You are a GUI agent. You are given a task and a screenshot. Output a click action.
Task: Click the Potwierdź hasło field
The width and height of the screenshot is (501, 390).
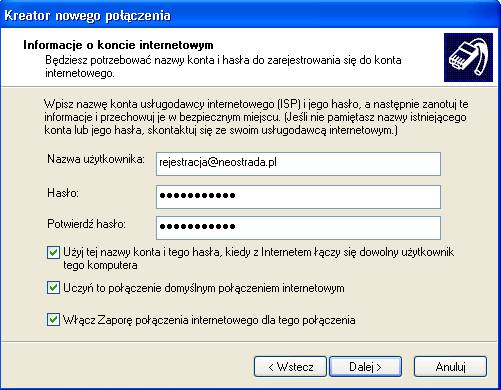(x=298, y=228)
